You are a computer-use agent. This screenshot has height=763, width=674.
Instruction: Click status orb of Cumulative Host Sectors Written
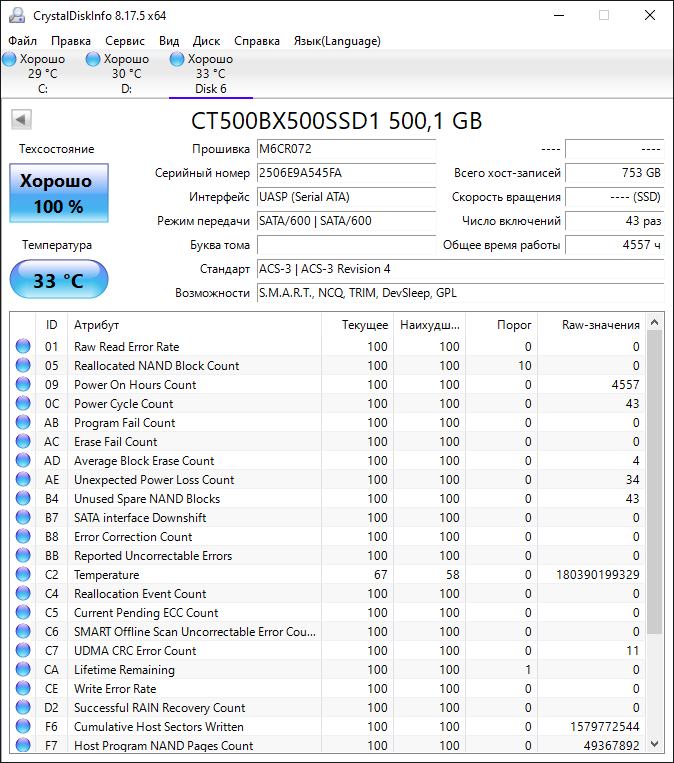[23, 726]
